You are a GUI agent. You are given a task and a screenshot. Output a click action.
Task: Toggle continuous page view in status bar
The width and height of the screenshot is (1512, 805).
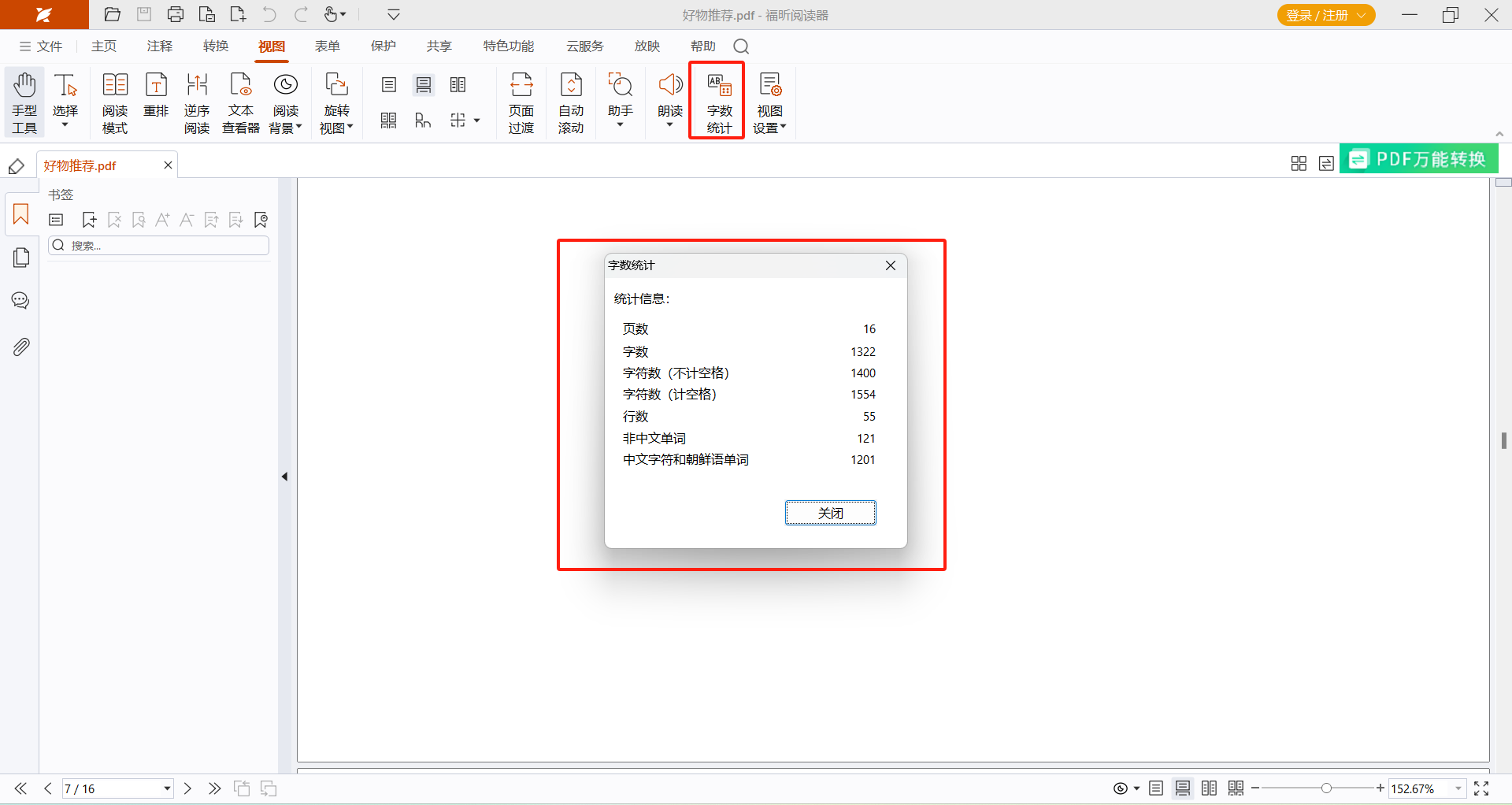pyautogui.click(x=1182, y=788)
